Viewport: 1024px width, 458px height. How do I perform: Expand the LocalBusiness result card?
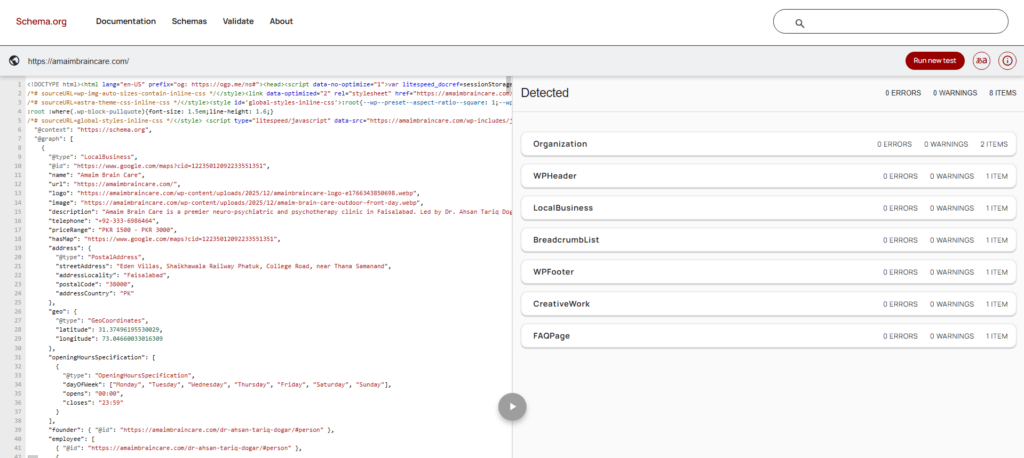tap(769, 208)
